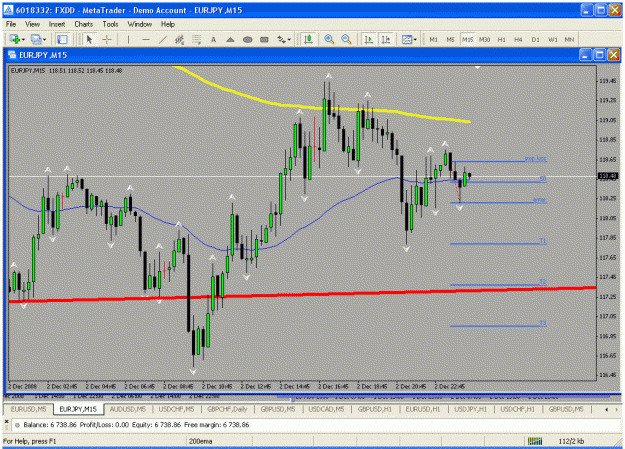Select the Crosshair tool

(x=107, y=39)
